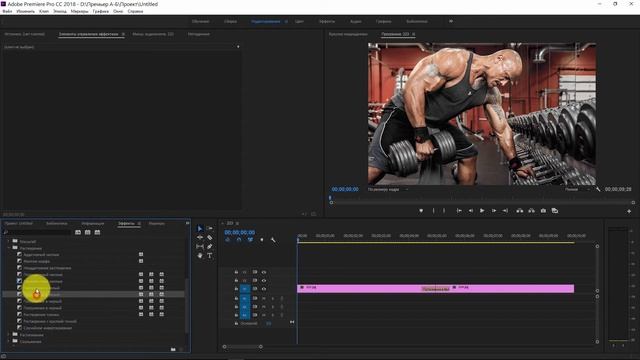Select the Razor tool
This screenshot has height=360, width=640.
click(x=209, y=238)
